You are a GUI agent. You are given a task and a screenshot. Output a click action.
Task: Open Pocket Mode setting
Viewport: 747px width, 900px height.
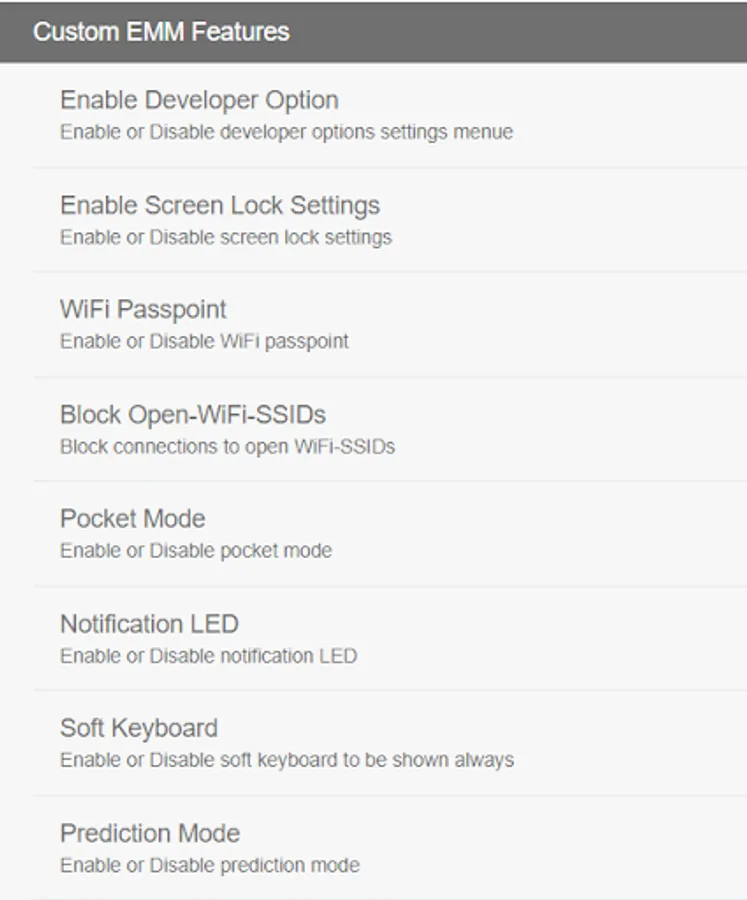390,534
